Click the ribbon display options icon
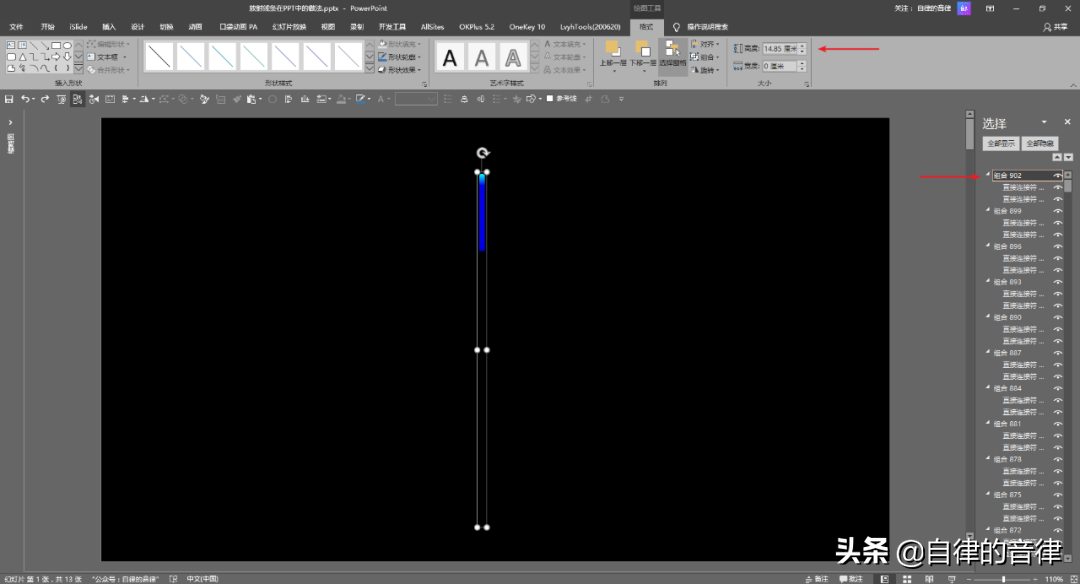Screen dimensions: 1080x584 point(990,8)
